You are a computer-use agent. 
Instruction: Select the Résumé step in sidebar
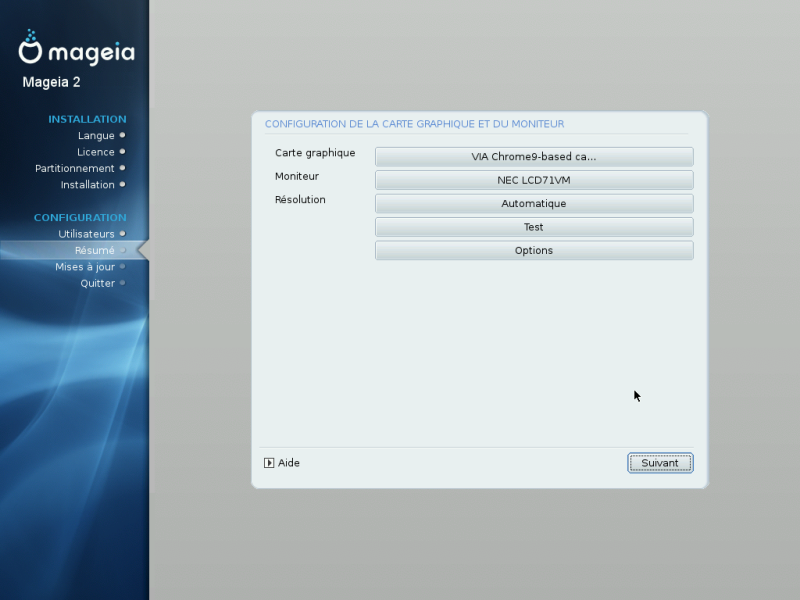coord(94,250)
